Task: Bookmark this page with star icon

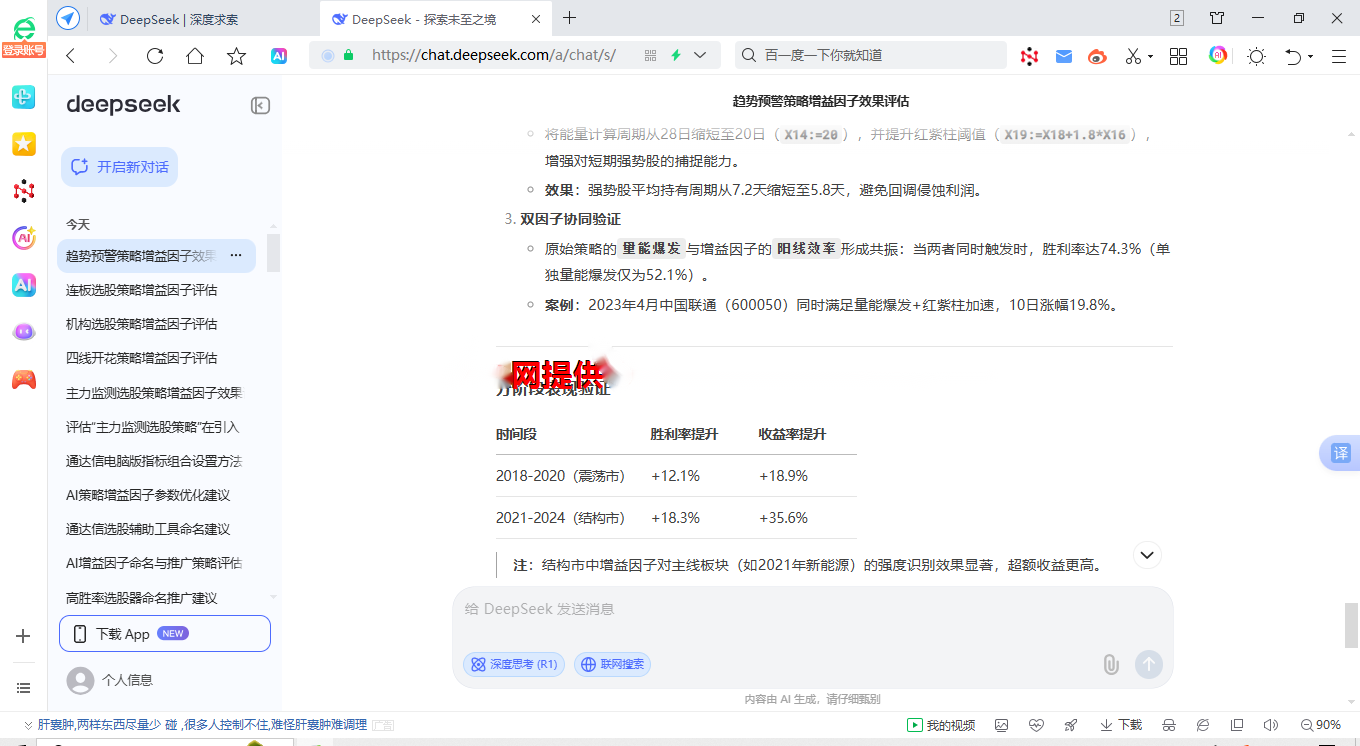Action: pos(236,56)
